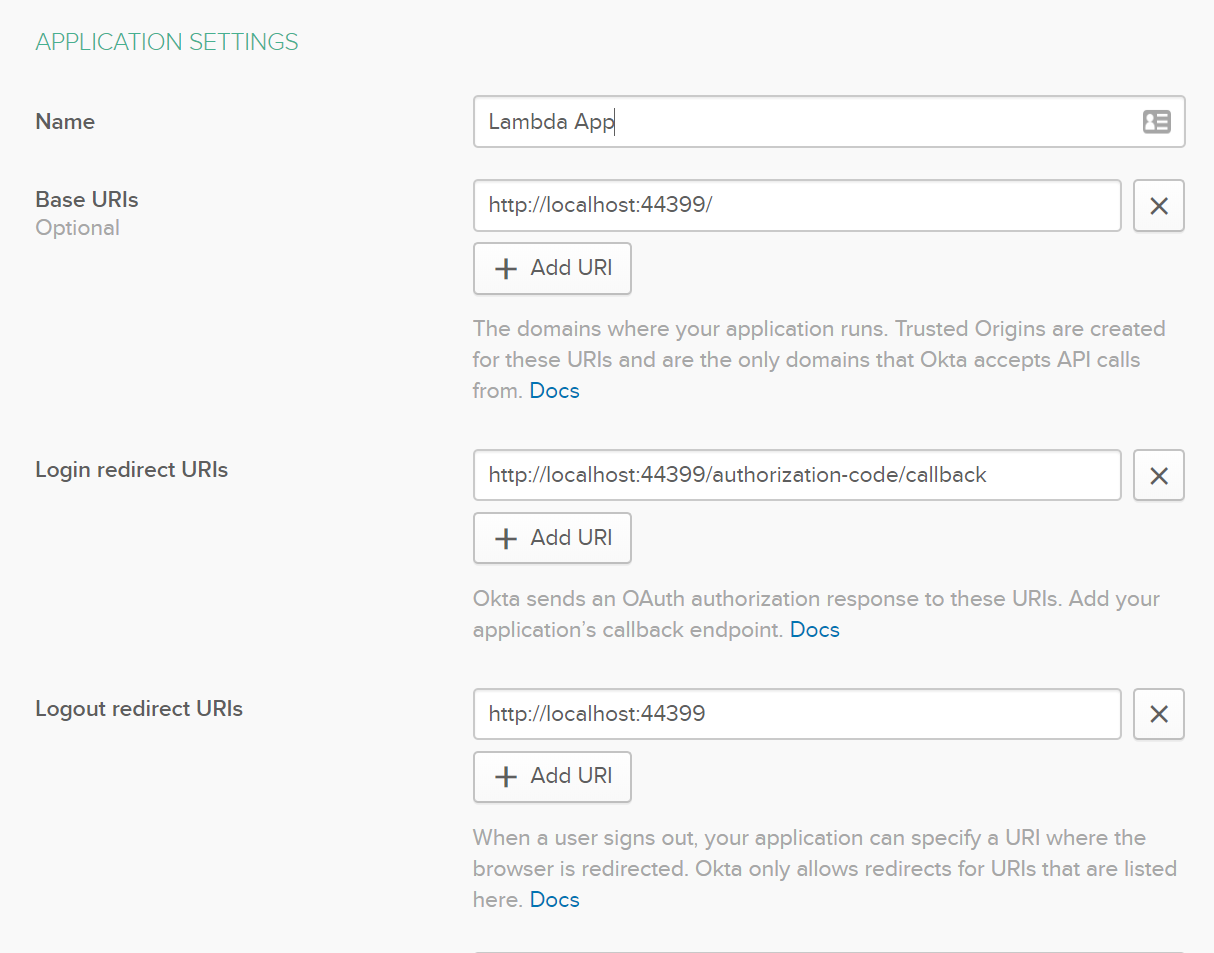Screen dimensions: 1214x953
Task: Click the Application Settings section heading
Action: coord(167,42)
